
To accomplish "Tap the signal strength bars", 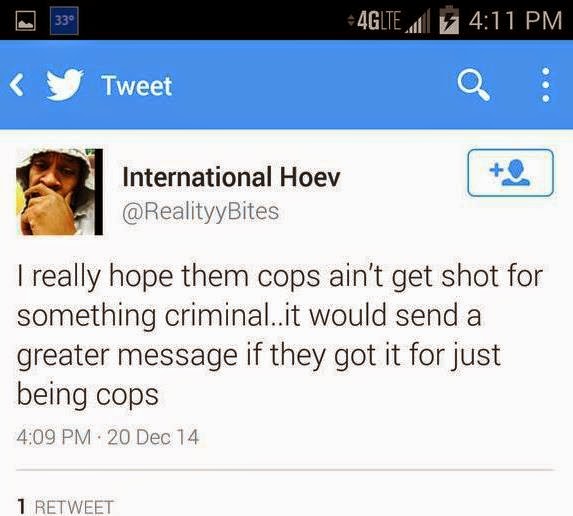I will coord(417,22).
